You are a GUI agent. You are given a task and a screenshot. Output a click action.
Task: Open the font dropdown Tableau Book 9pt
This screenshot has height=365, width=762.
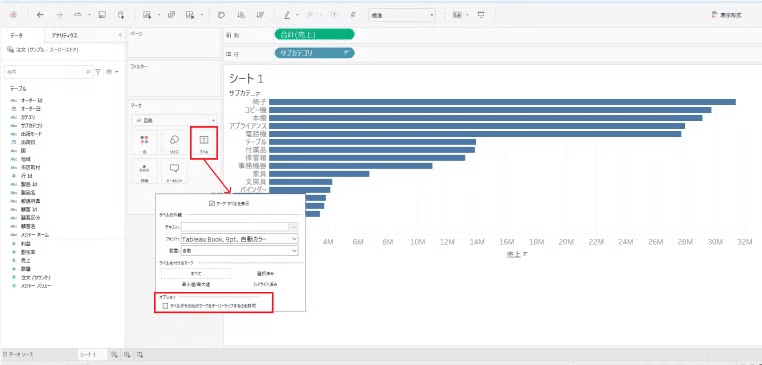coord(240,239)
